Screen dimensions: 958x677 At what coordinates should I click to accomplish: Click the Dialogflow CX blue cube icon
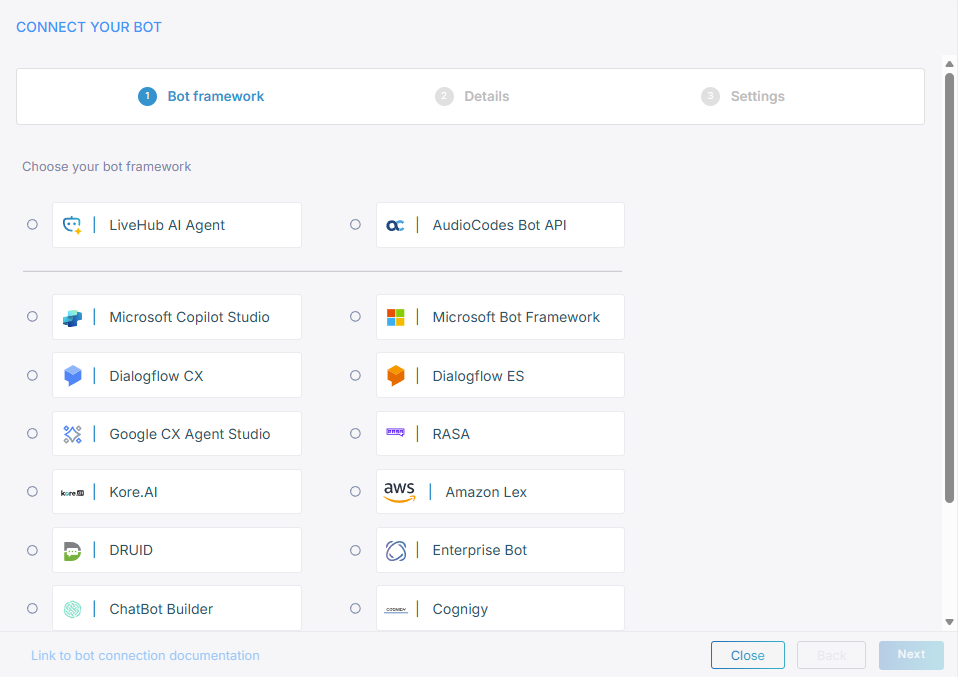click(x=72, y=376)
